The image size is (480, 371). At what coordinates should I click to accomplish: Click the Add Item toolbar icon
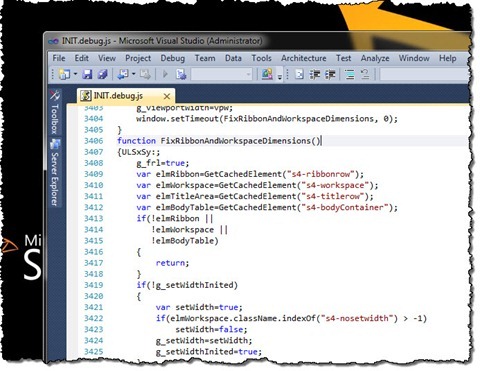123,74
